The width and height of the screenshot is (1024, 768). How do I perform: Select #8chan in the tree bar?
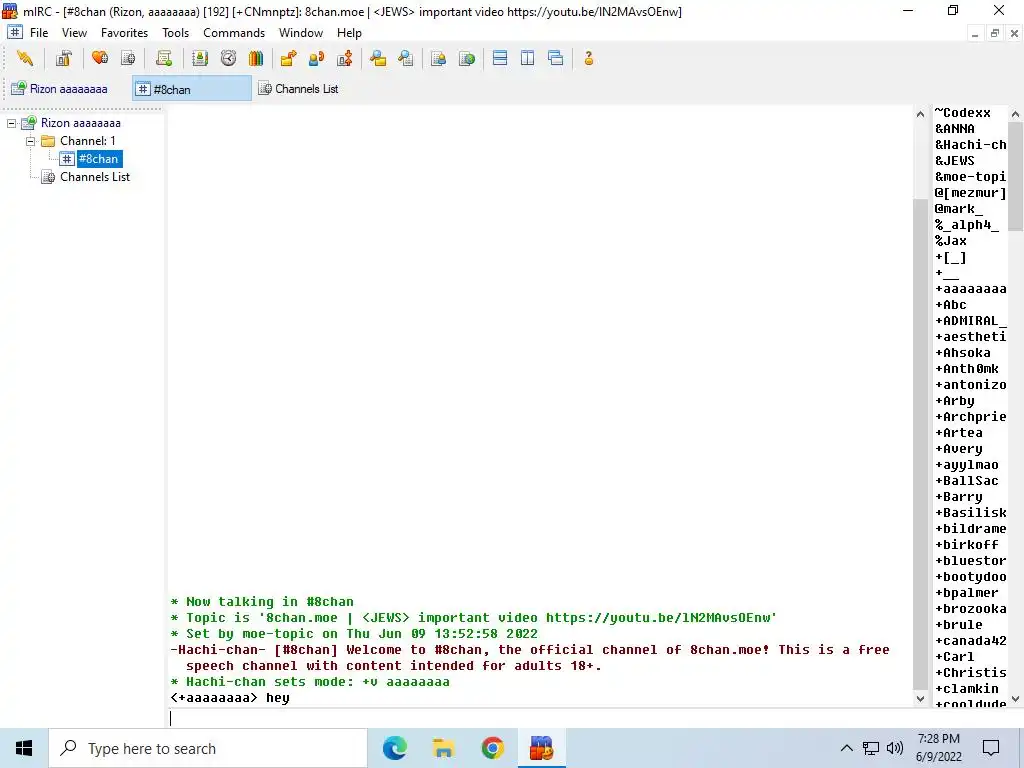coord(98,159)
